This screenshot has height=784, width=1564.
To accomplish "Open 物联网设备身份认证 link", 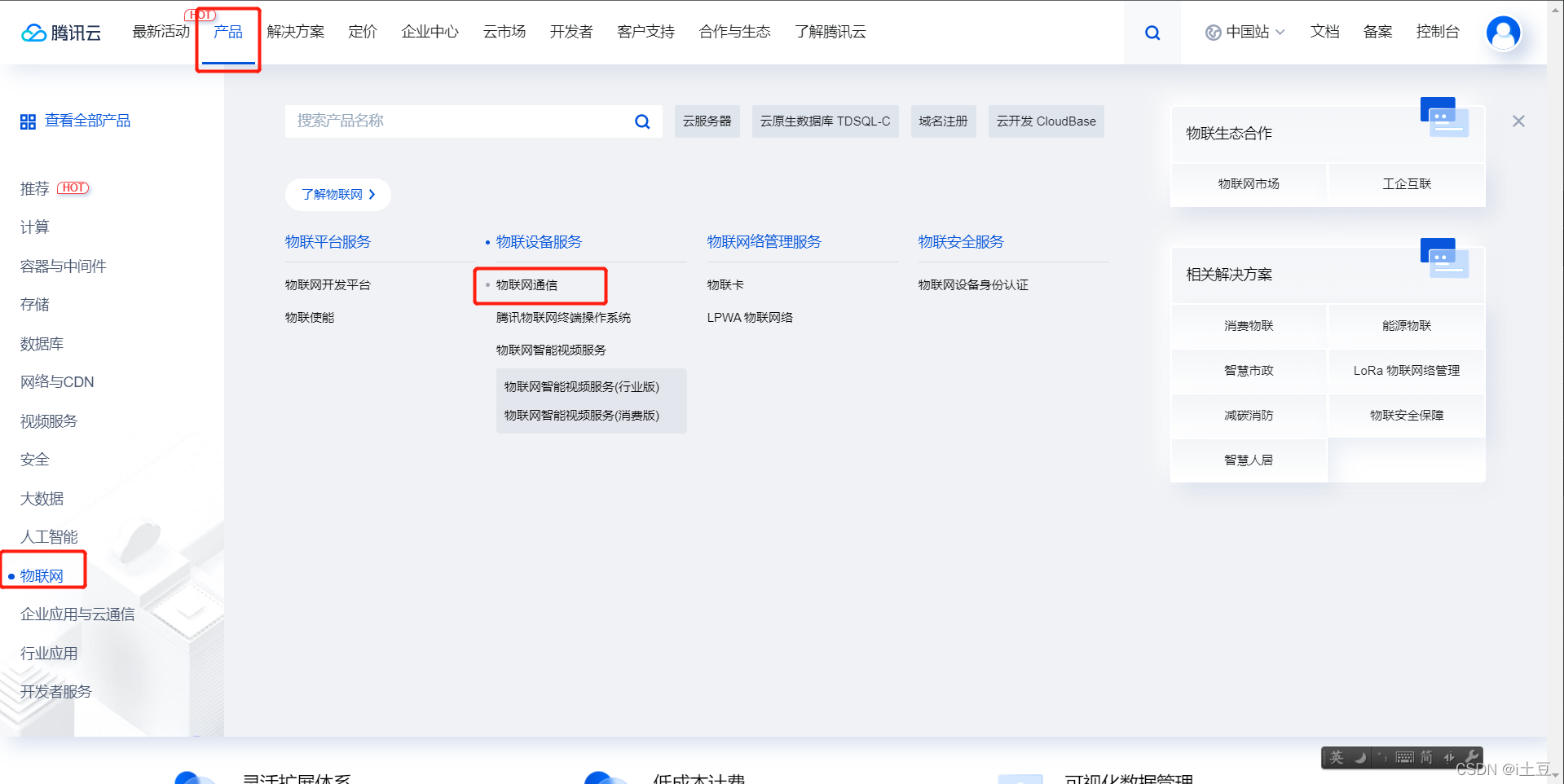I will pyautogui.click(x=973, y=285).
